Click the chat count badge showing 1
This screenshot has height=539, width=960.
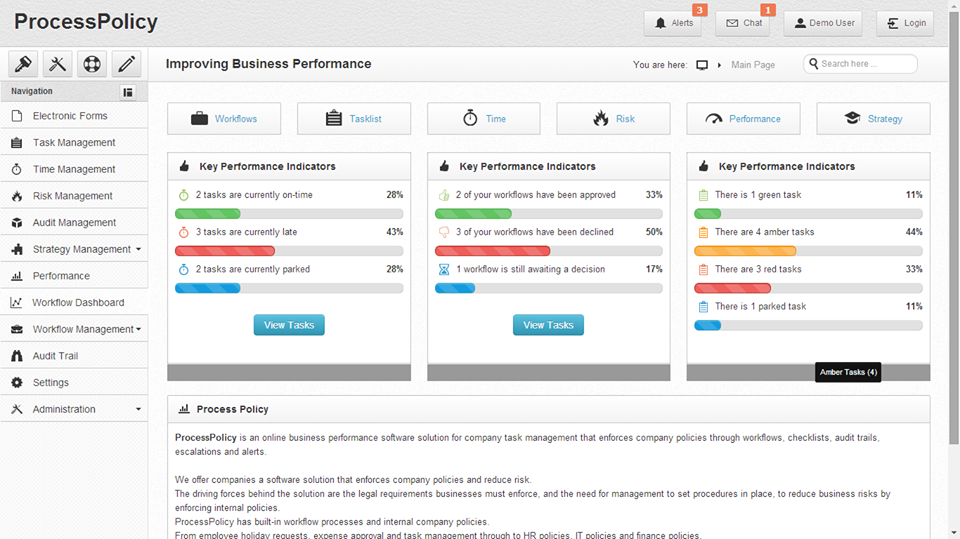point(768,10)
